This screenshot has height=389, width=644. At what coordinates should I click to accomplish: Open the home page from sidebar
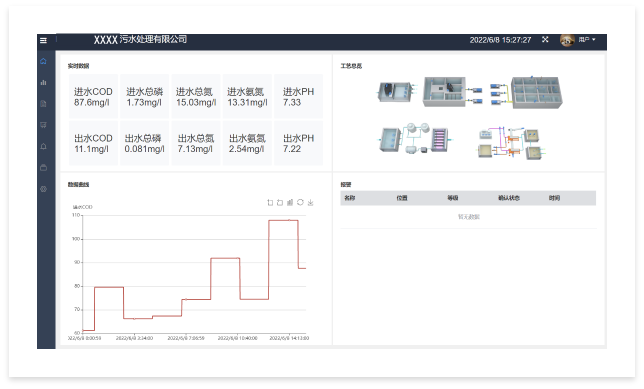tap(44, 61)
